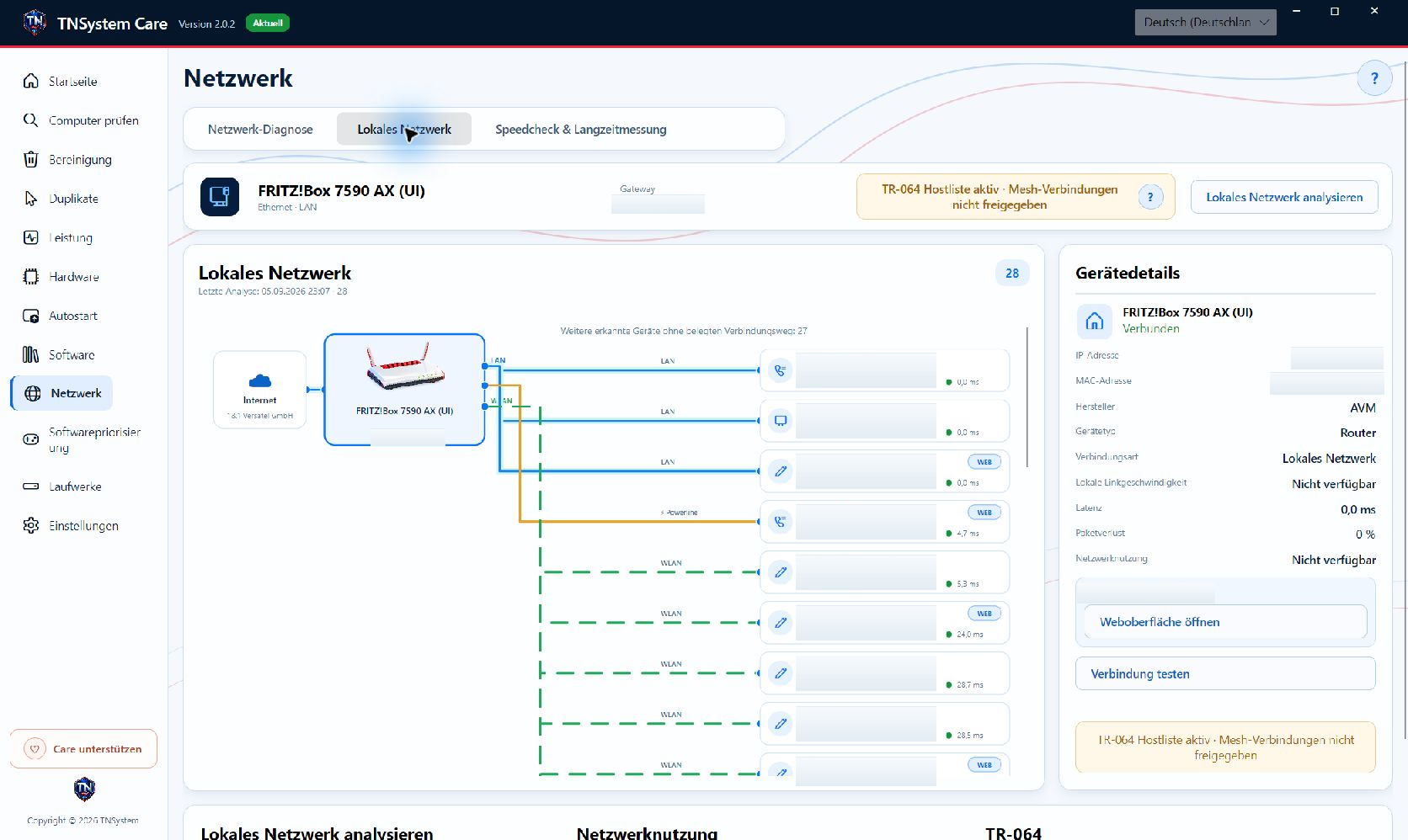Click the home icon in Gerätedetails
Image resolution: width=1408 pixels, height=840 pixels.
[x=1095, y=321]
